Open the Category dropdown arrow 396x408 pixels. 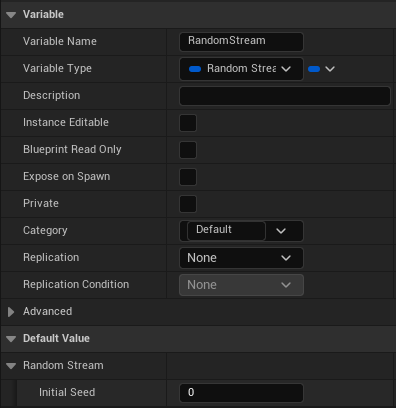pos(281,231)
